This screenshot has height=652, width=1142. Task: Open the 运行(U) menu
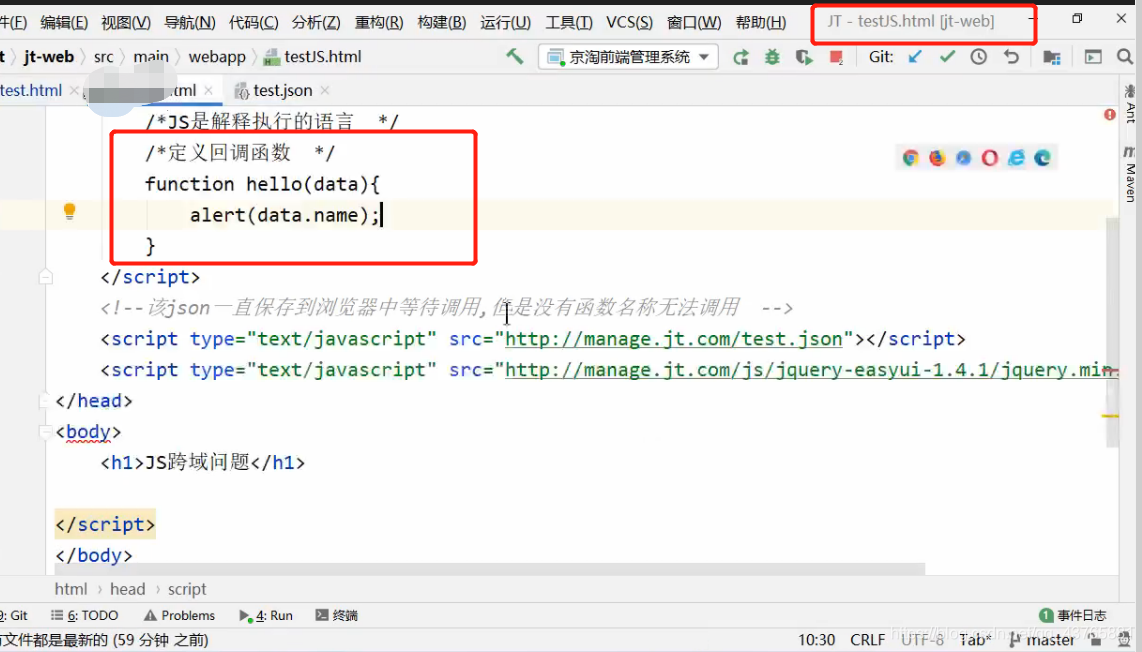click(505, 23)
